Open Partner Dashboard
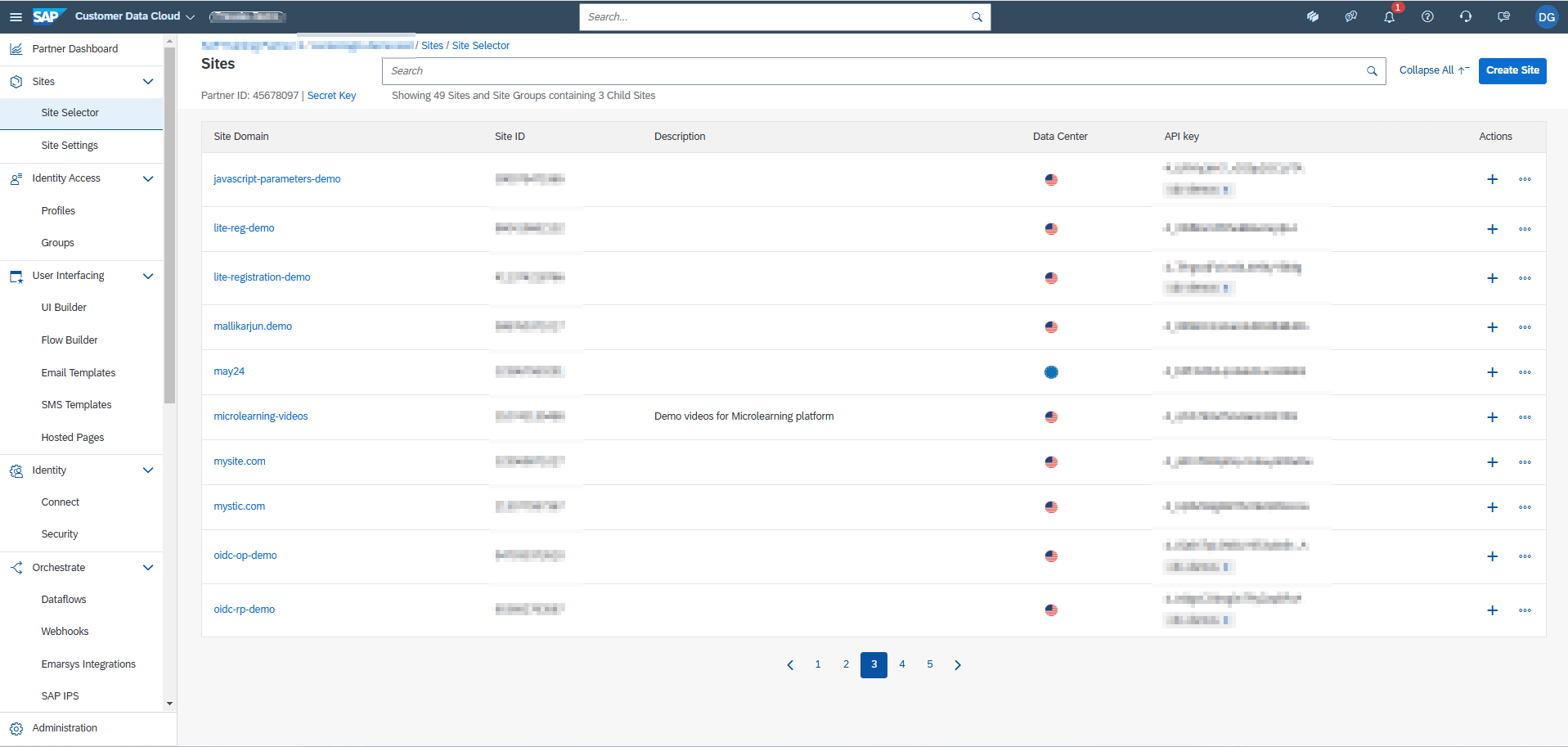1568x747 pixels. coord(75,49)
